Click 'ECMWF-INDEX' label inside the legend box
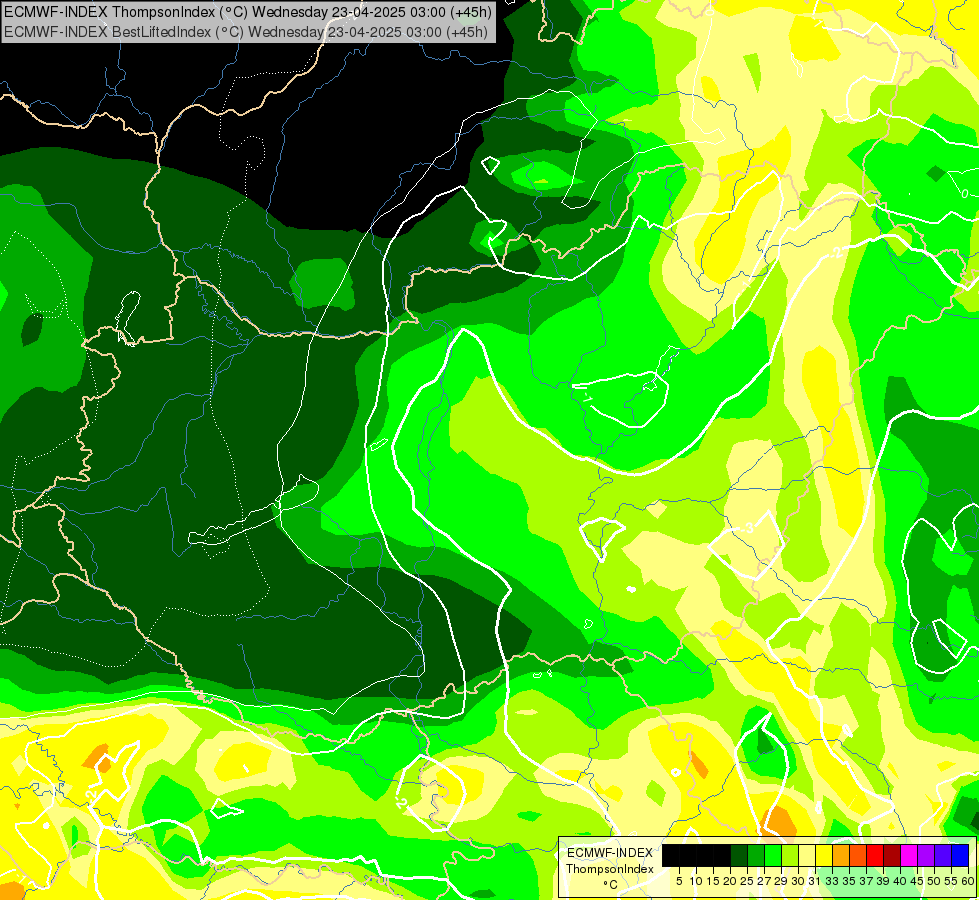979x900 pixels. click(610, 853)
